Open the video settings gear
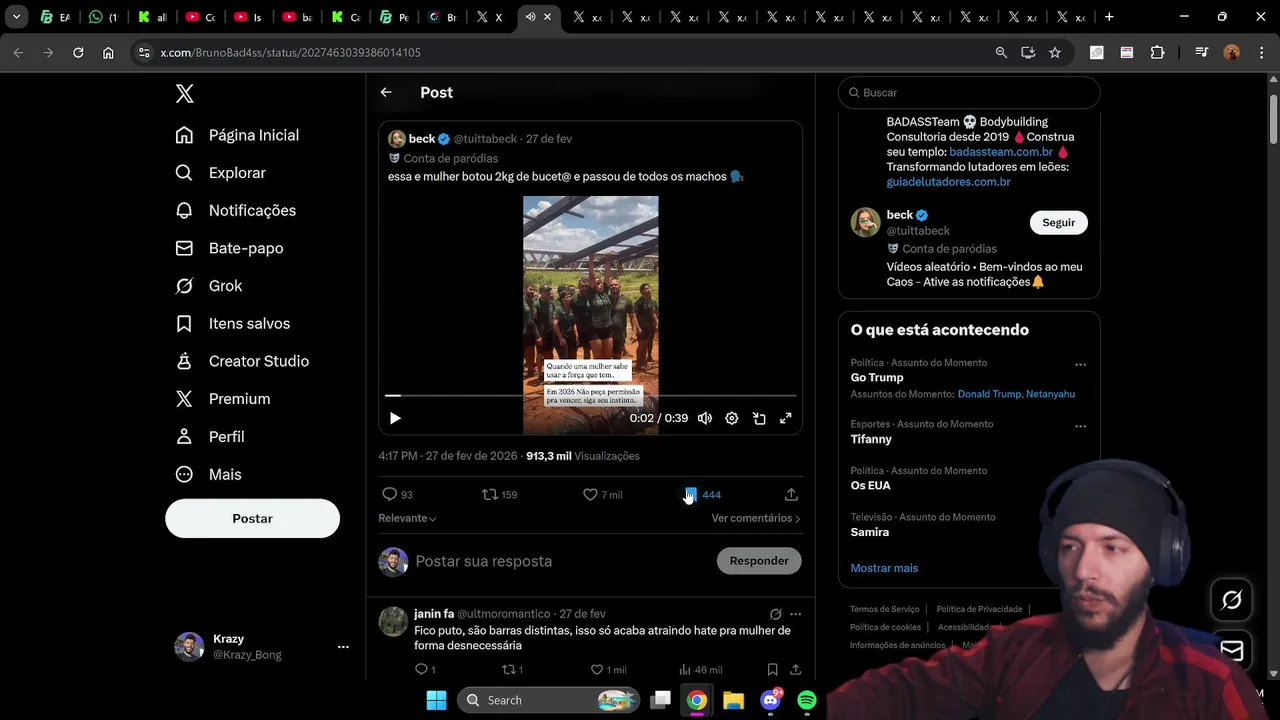 click(x=732, y=418)
